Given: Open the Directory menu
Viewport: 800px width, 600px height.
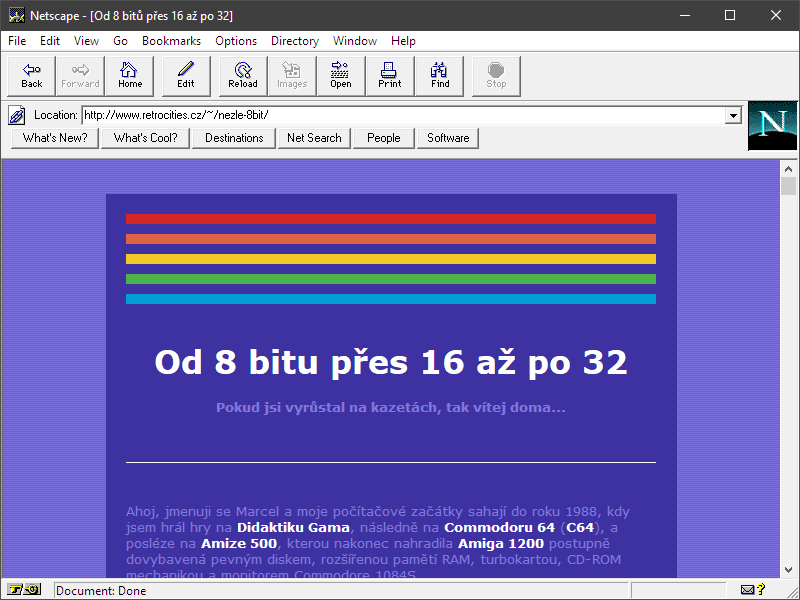Looking at the screenshot, I should [294, 41].
